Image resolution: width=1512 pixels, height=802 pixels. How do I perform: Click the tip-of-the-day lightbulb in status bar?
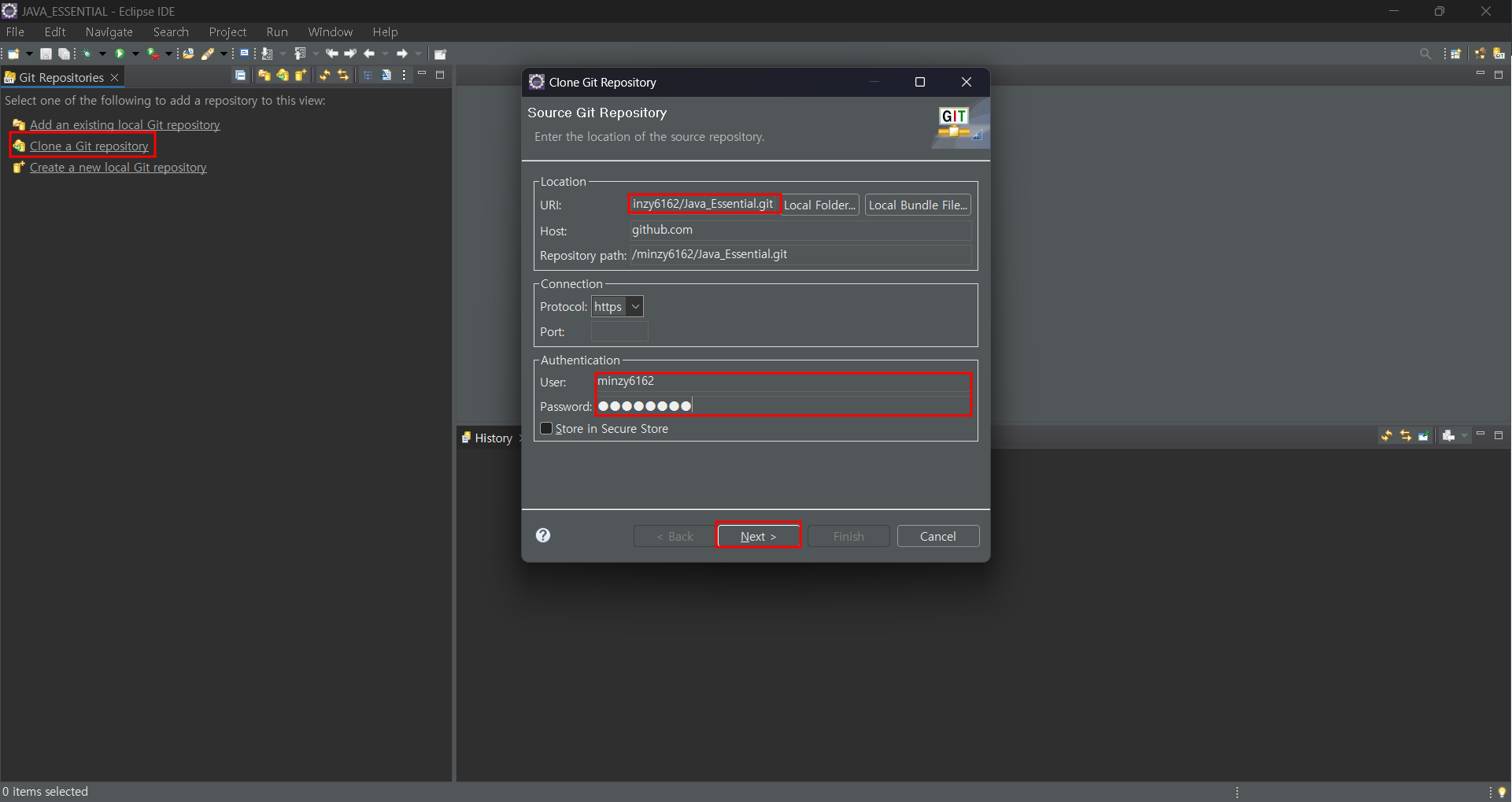point(1502,792)
